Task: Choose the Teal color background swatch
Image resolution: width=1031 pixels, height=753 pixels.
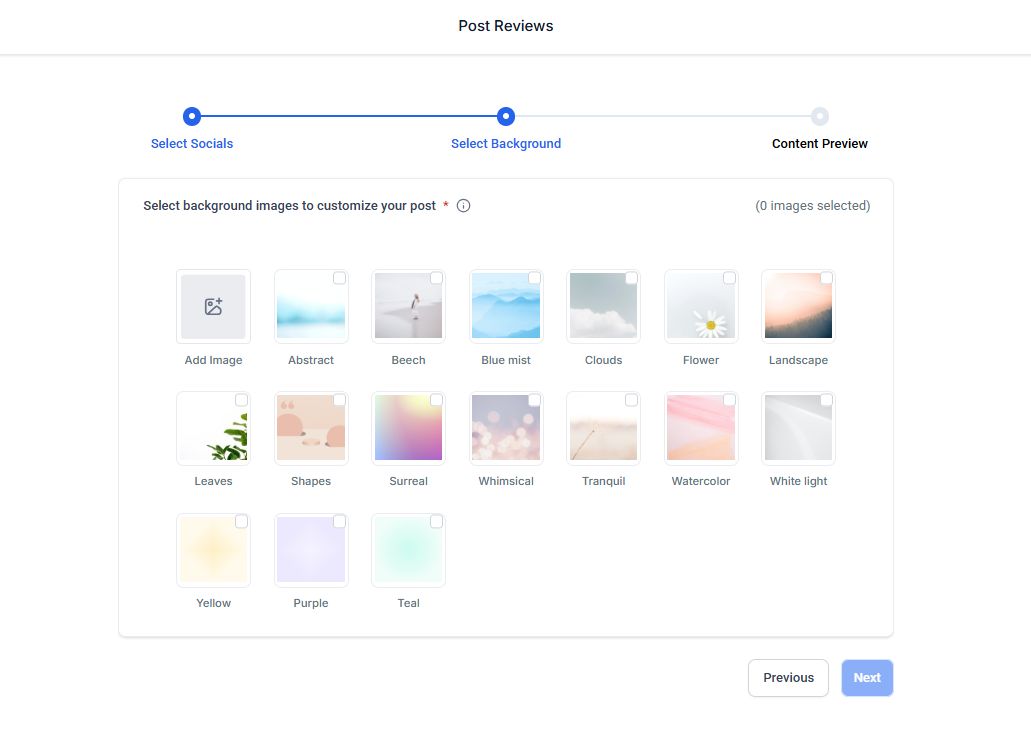Action: 408,550
